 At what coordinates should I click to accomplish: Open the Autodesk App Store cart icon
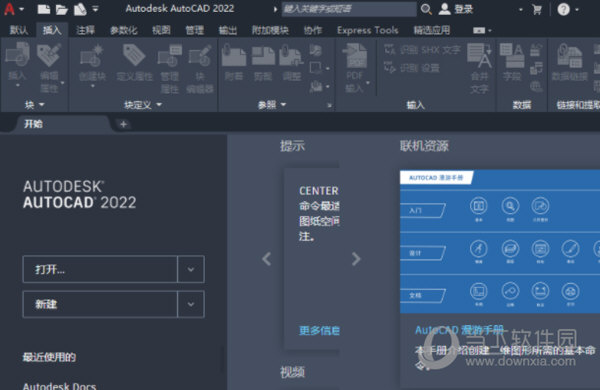point(537,10)
